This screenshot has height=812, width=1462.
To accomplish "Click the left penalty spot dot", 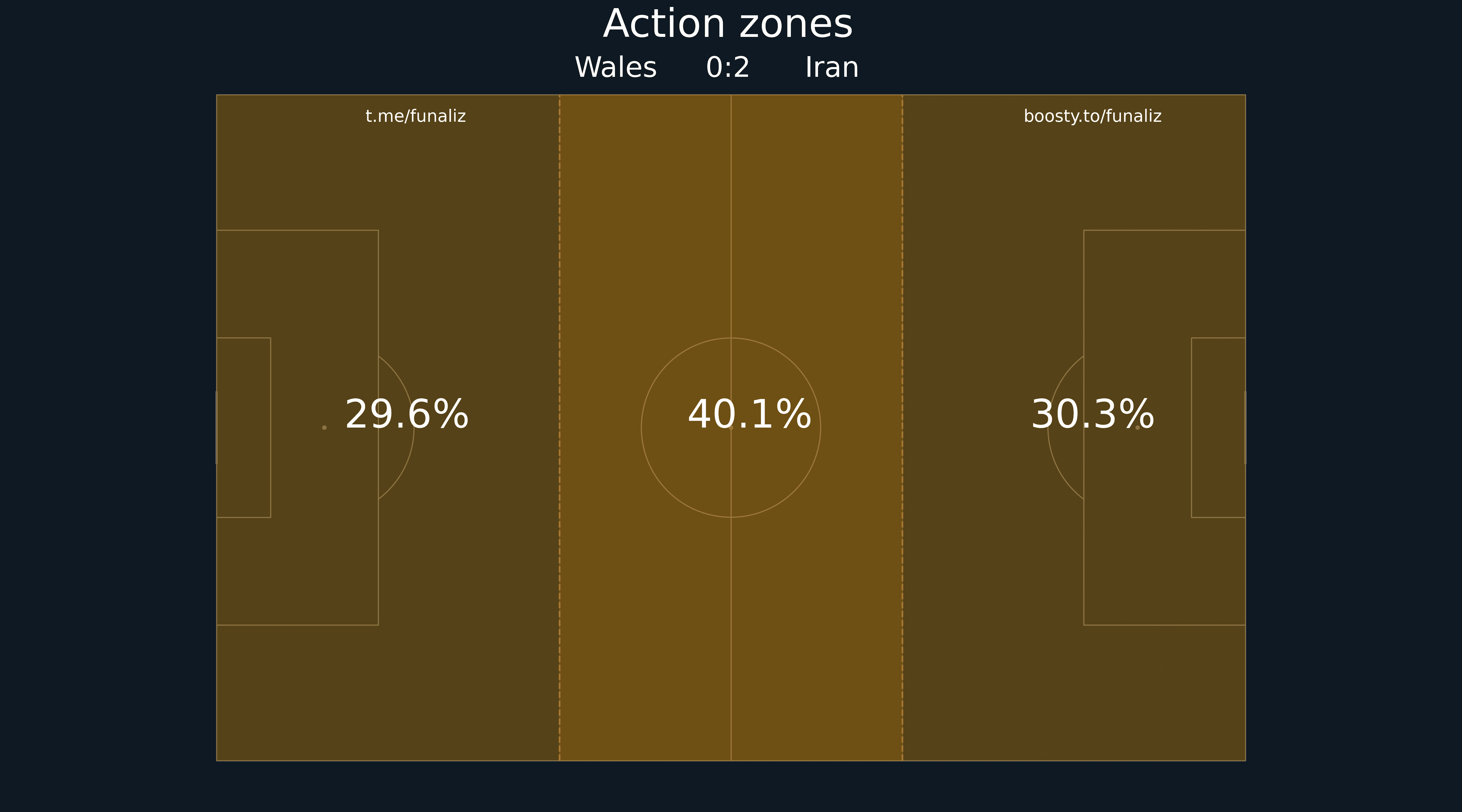I will (324, 427).
